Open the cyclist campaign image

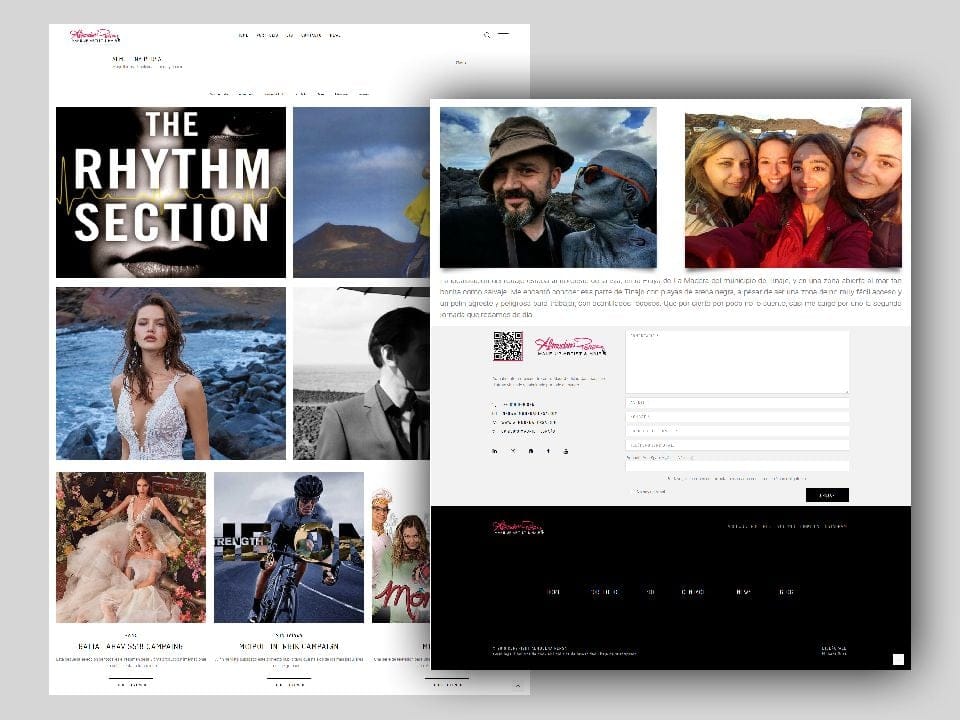[289, 547]
